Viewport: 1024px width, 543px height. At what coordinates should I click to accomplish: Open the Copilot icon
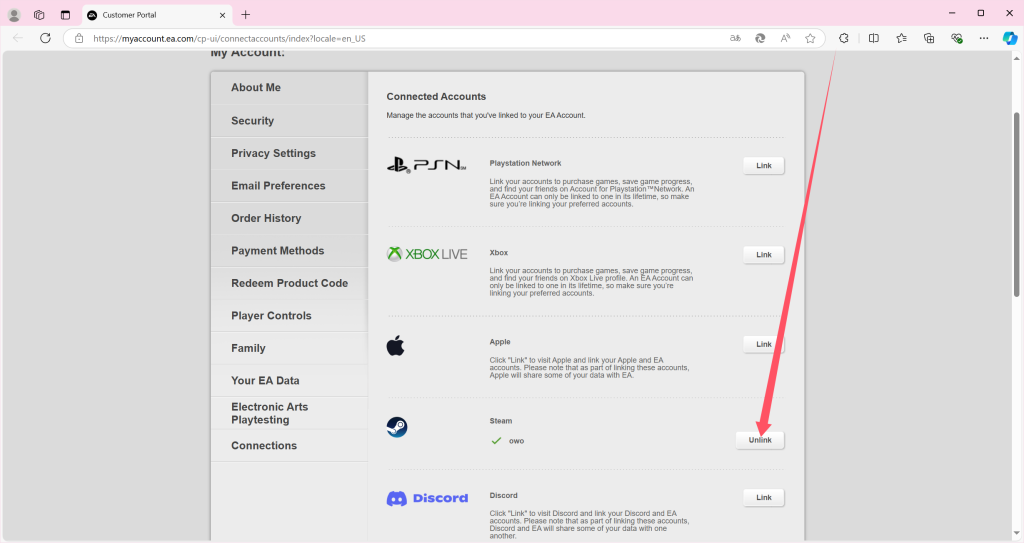[1010, 39]
